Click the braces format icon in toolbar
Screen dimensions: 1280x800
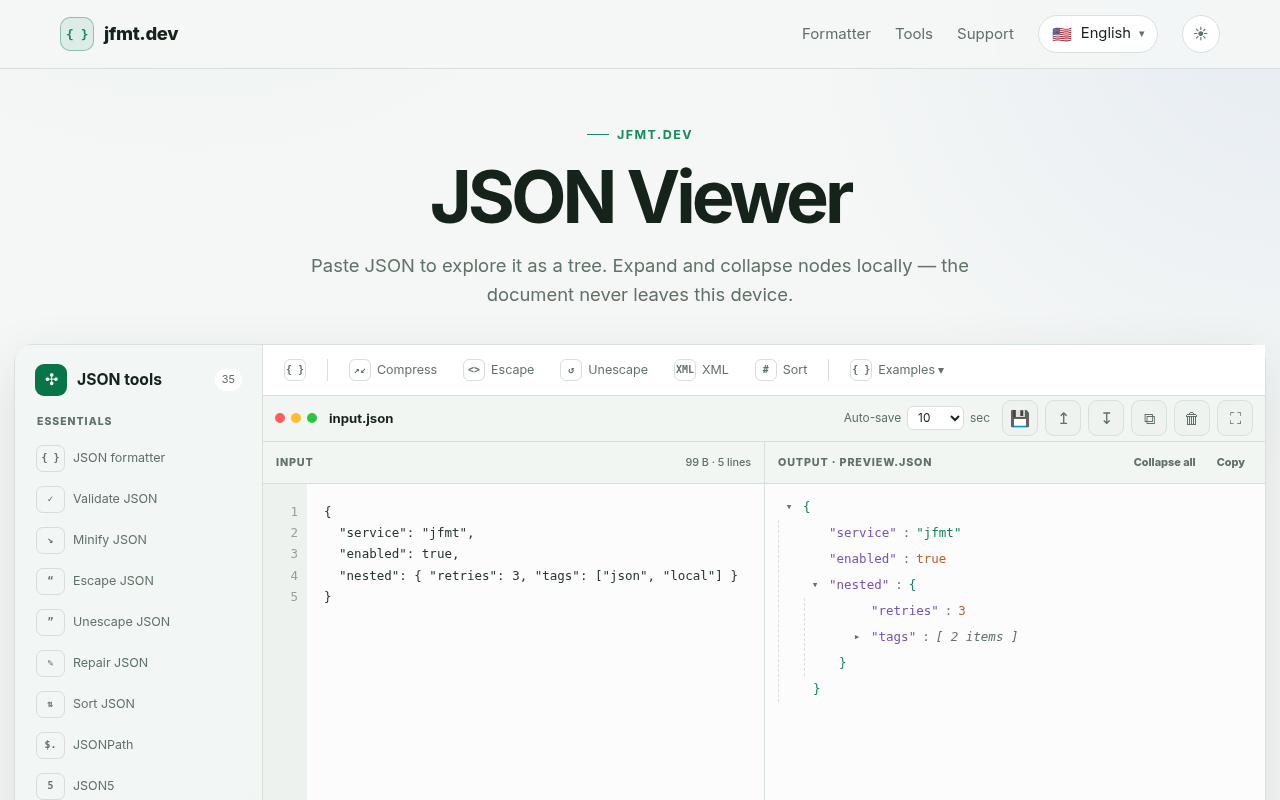295,370
